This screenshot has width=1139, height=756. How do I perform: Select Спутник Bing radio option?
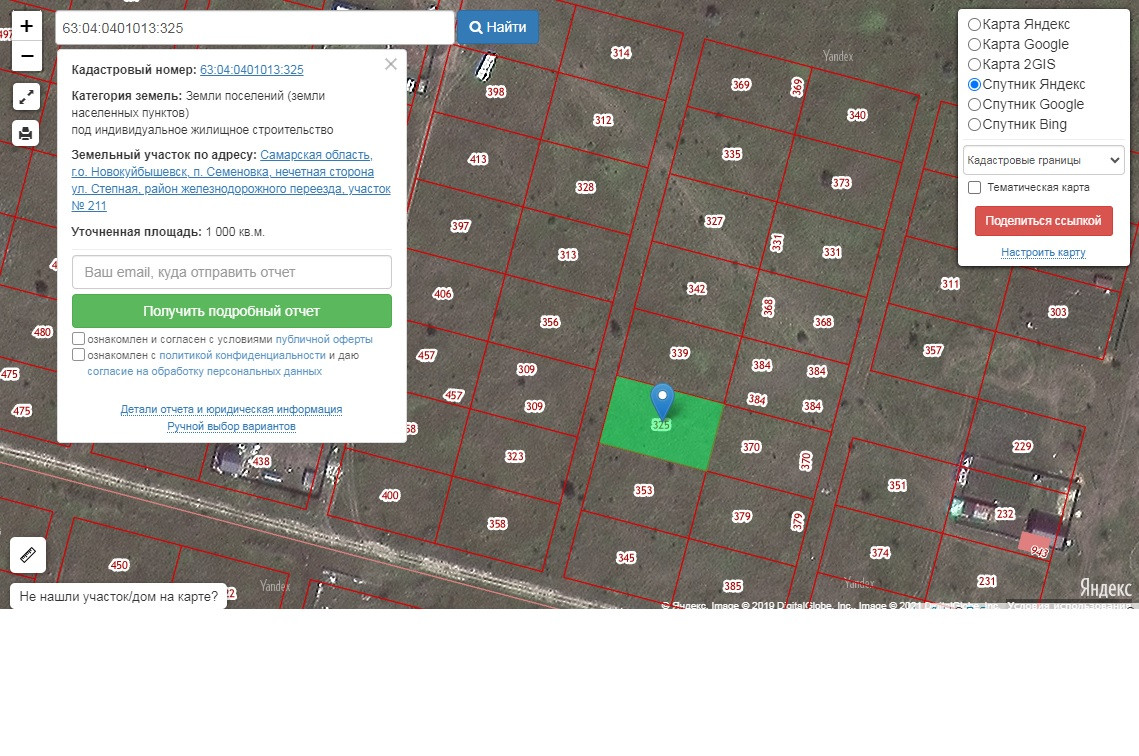pos(975,124)
